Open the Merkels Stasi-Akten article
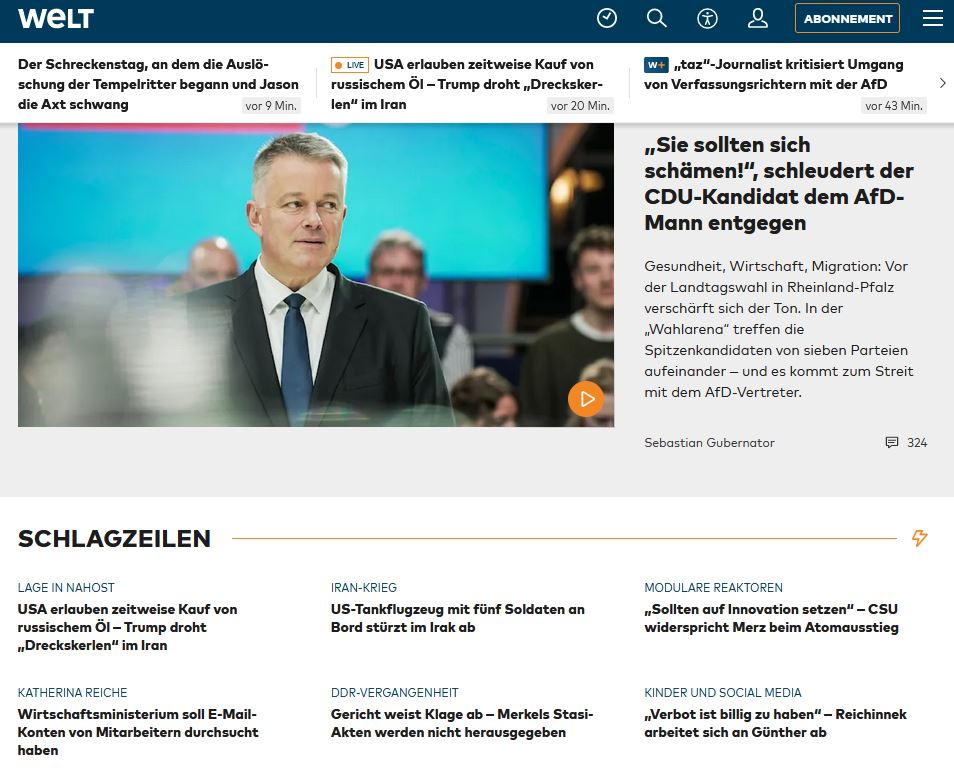Viewport: 954px width, 783px height. [462, 723]
